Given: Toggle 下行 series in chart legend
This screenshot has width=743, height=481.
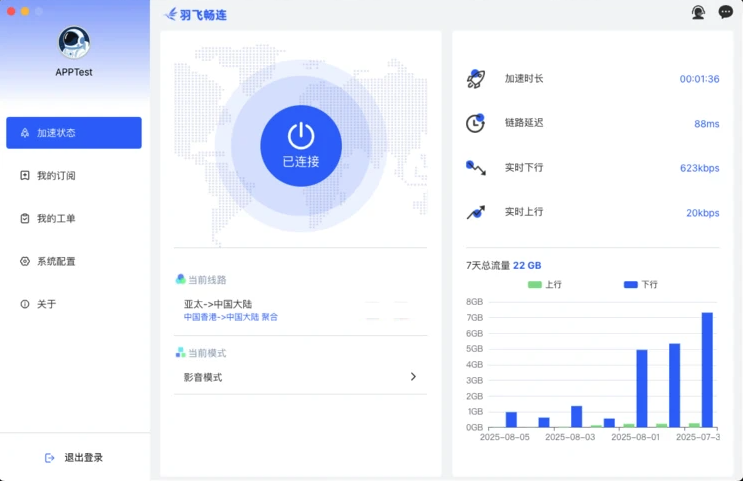Looking at the screenshot, I should pyautogui.click(x=641, y=285).
